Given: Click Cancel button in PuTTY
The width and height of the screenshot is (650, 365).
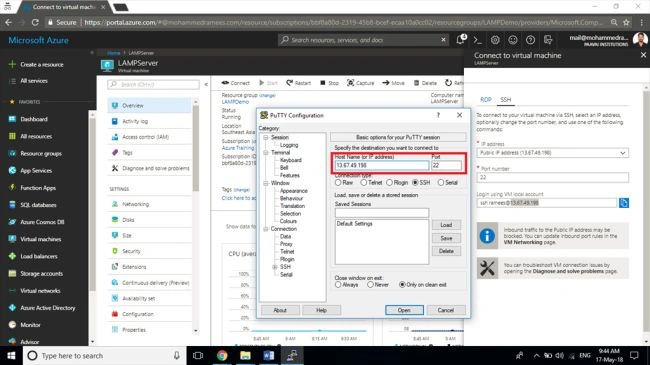Looking at the screenshot, I should tap(446, 310).
